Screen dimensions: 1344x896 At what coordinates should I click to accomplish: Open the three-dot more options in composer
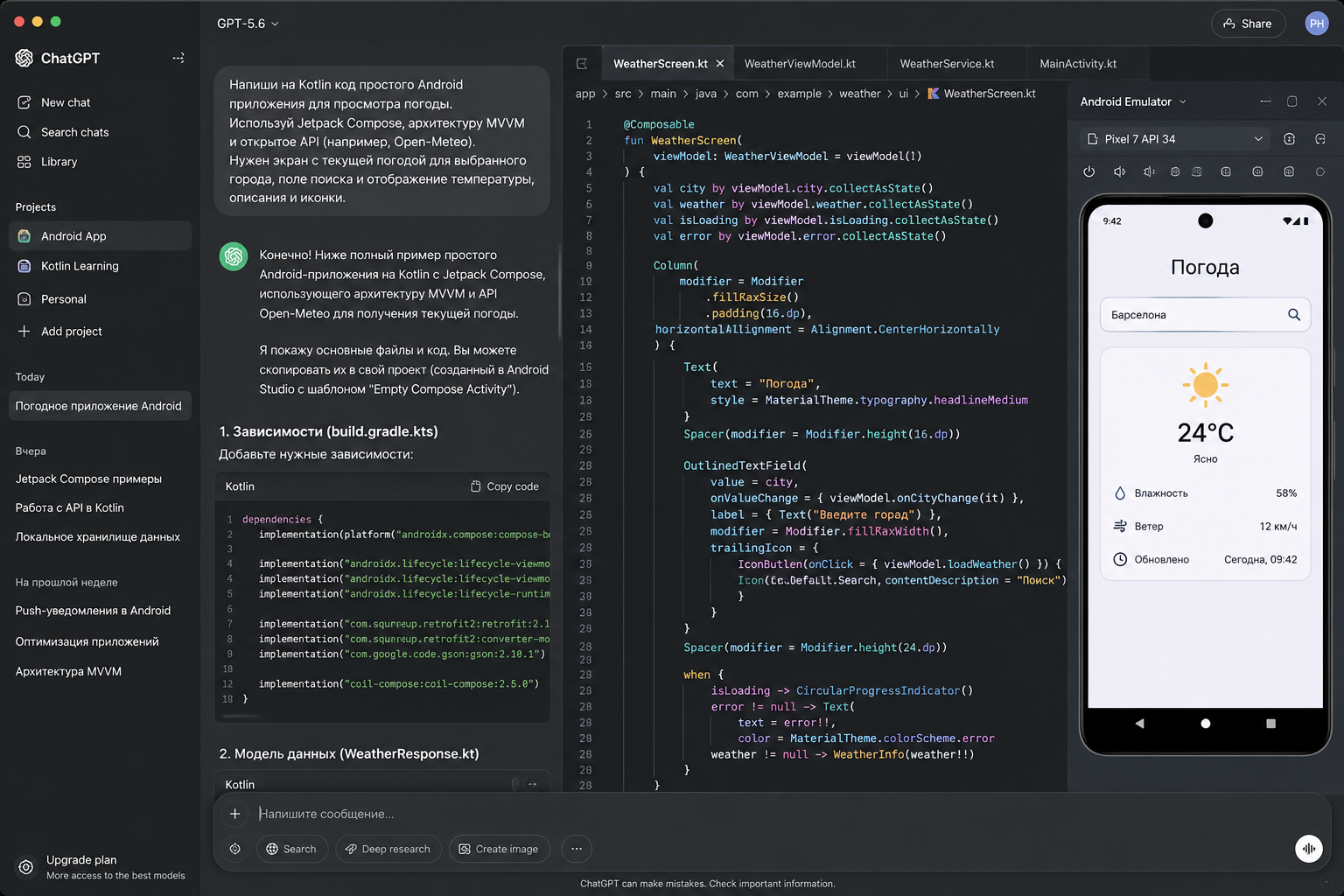577,849
